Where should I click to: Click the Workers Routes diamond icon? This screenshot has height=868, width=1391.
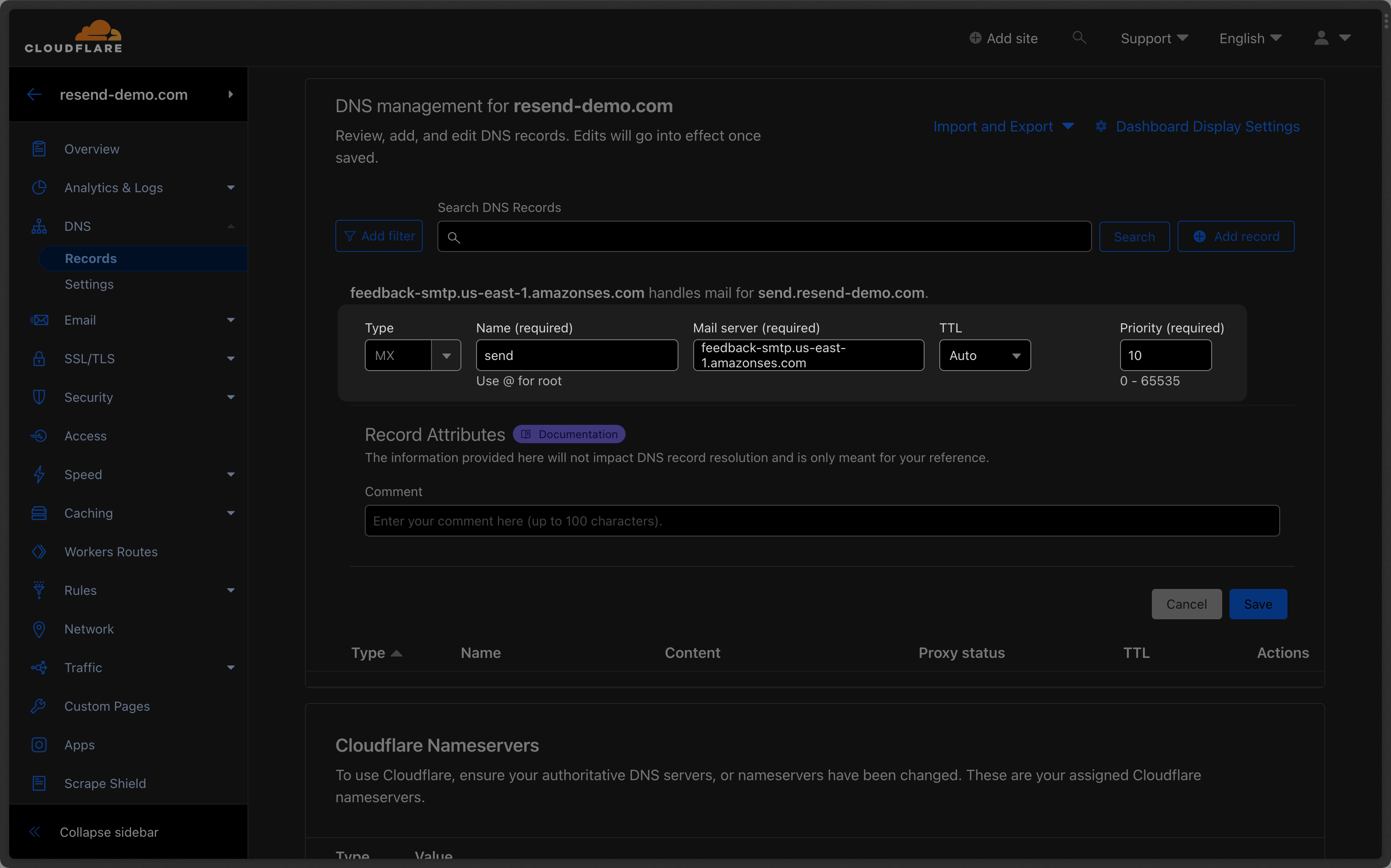coord(39,552)
